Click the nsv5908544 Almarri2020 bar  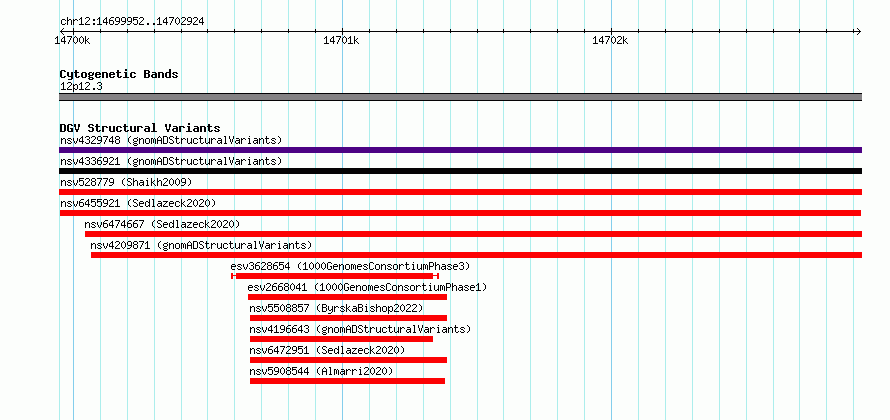[x=347, y=381]
